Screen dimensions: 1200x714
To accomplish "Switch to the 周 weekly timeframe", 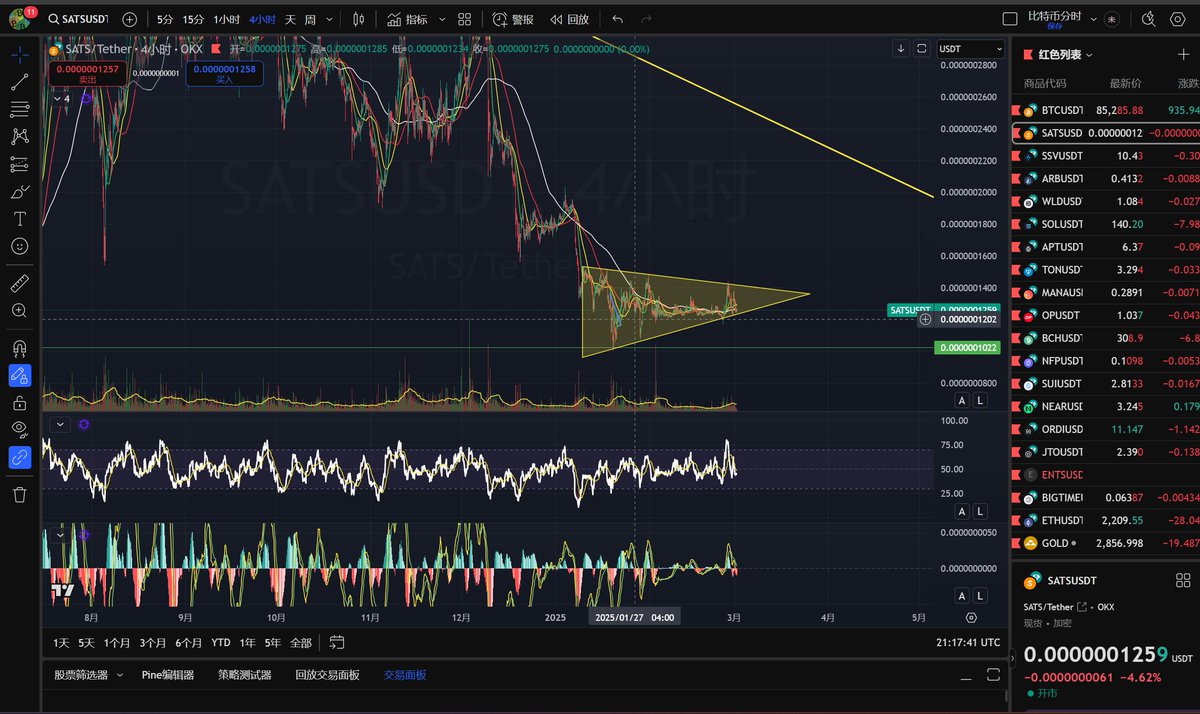I will tap(310, 19).
